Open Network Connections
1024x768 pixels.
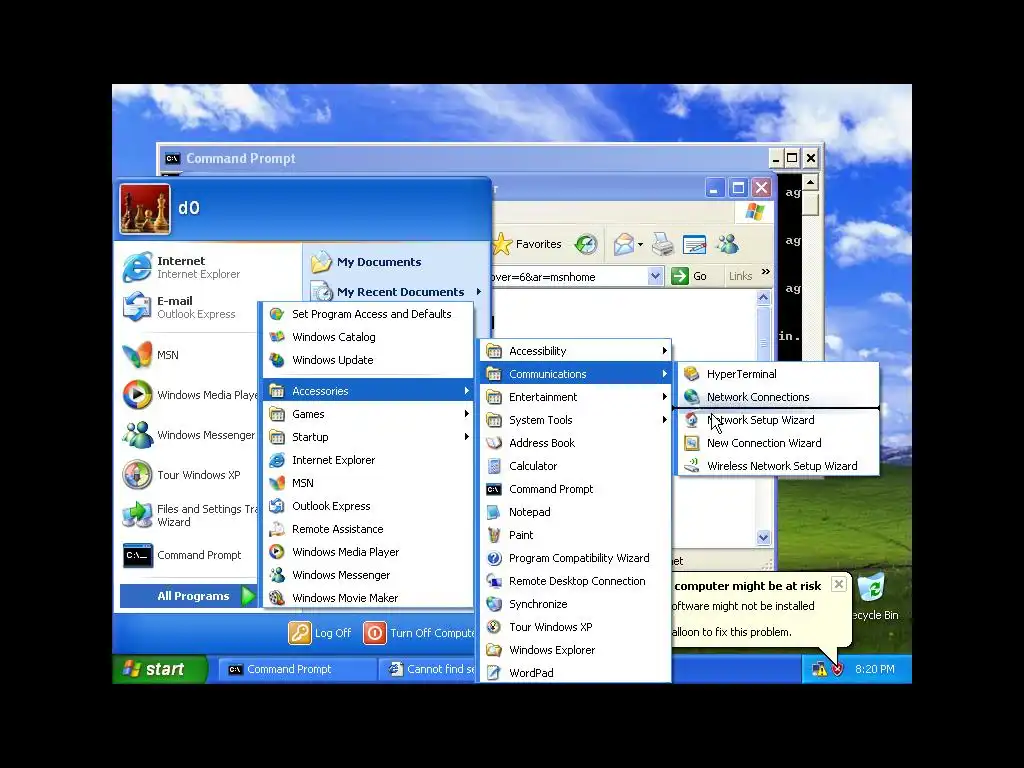coord(778,397)
